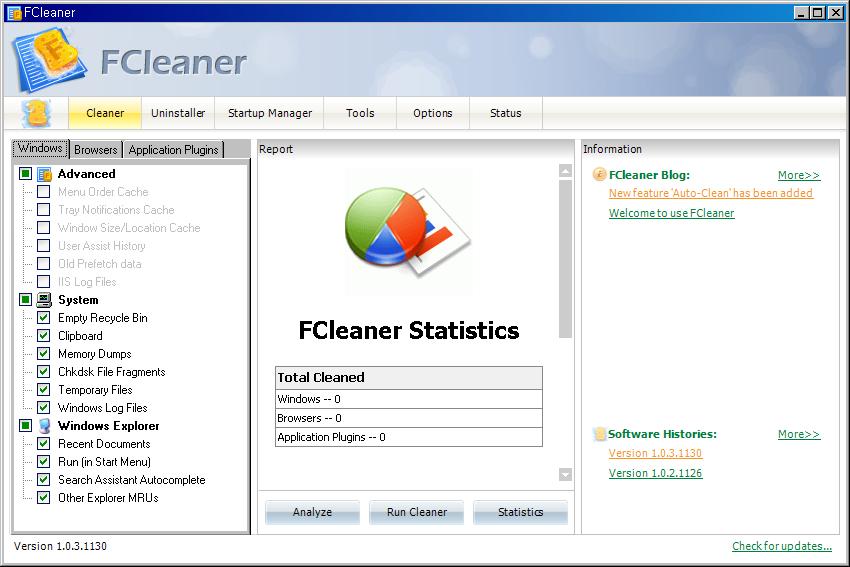
Task: Click the yellow sponge icon left of Cleaner
Action: coord(36,113)
